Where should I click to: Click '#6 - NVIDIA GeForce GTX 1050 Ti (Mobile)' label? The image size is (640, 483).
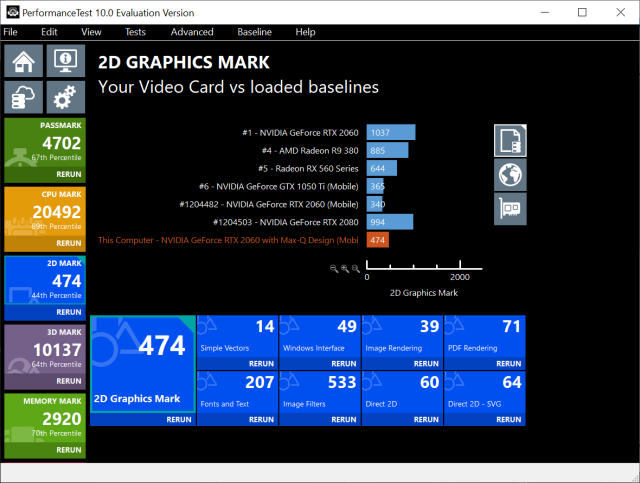[279, 187]
